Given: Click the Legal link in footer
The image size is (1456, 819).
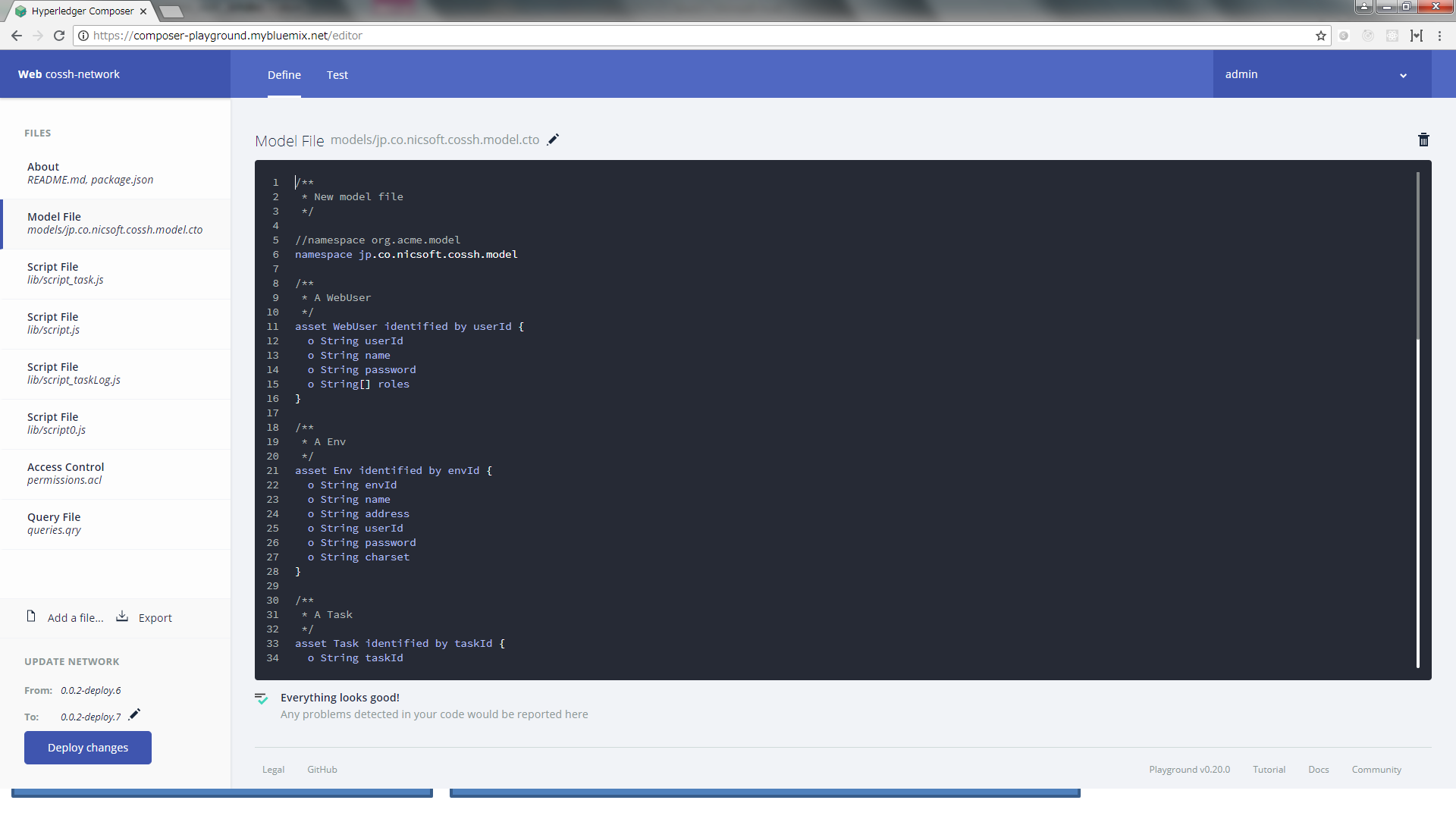Looking at the screenshot, I should [273, 769].
